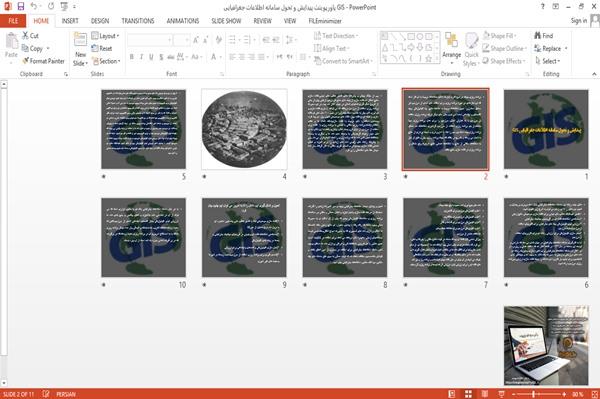Click Convert to SmartArt

pos(343,61)
